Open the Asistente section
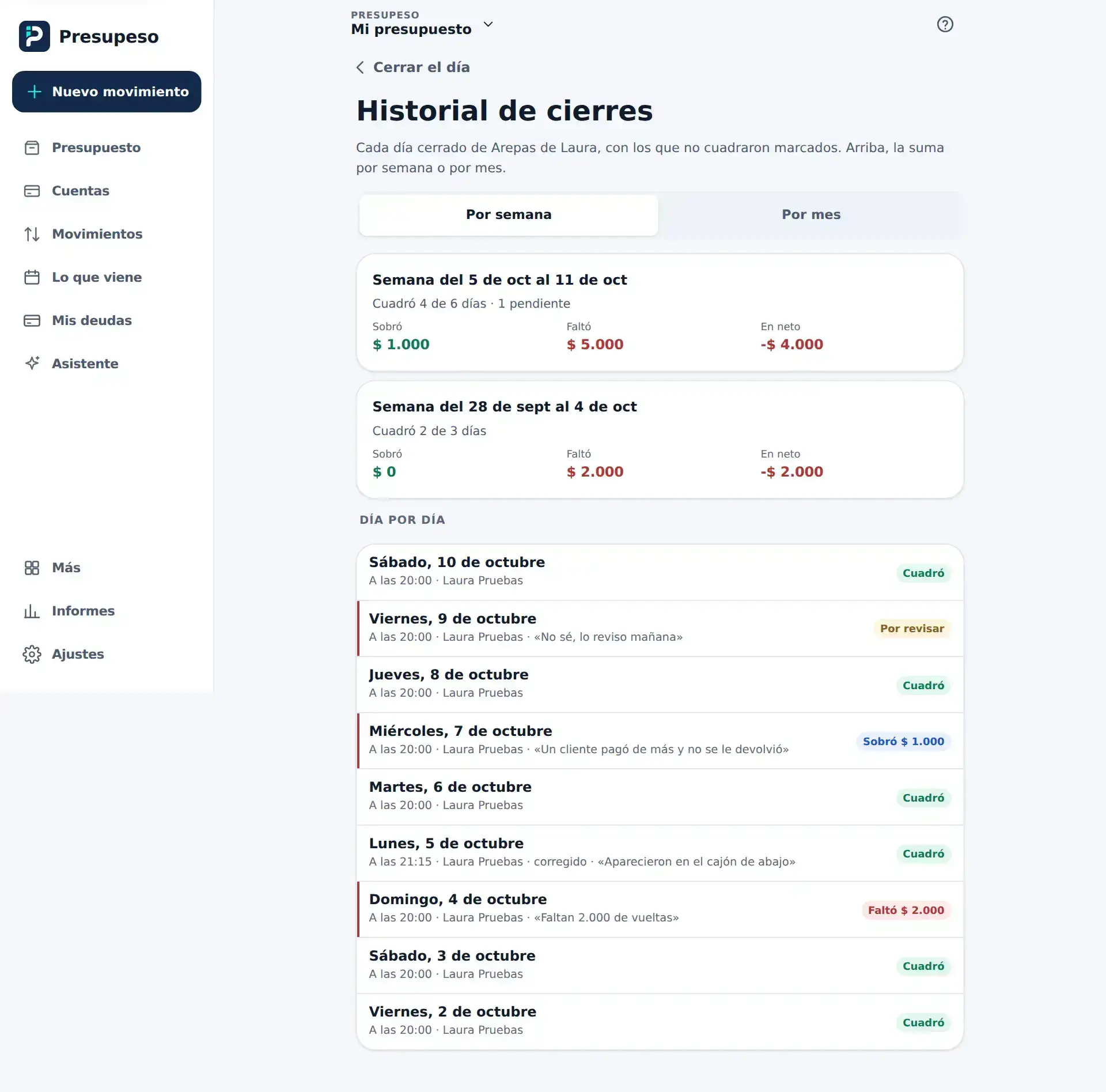Screen dimensions: 1106x1092 click(107, 364)
